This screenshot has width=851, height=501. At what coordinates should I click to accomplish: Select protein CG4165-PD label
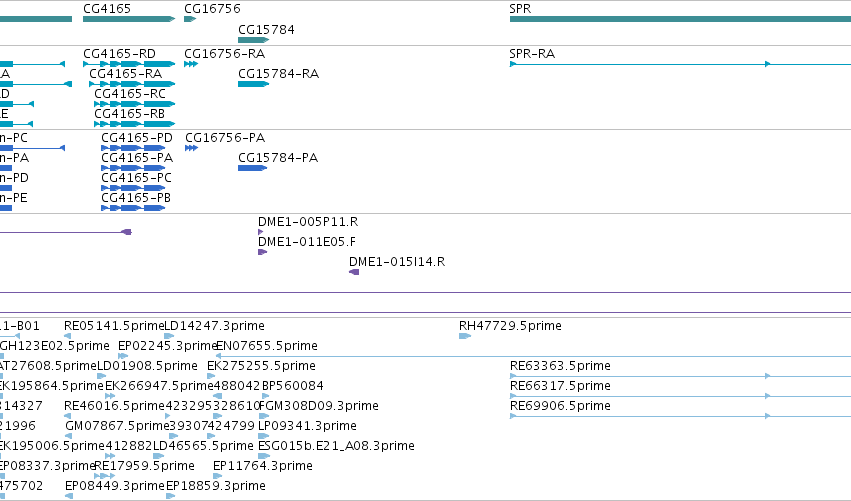click(x=137, y=138)
